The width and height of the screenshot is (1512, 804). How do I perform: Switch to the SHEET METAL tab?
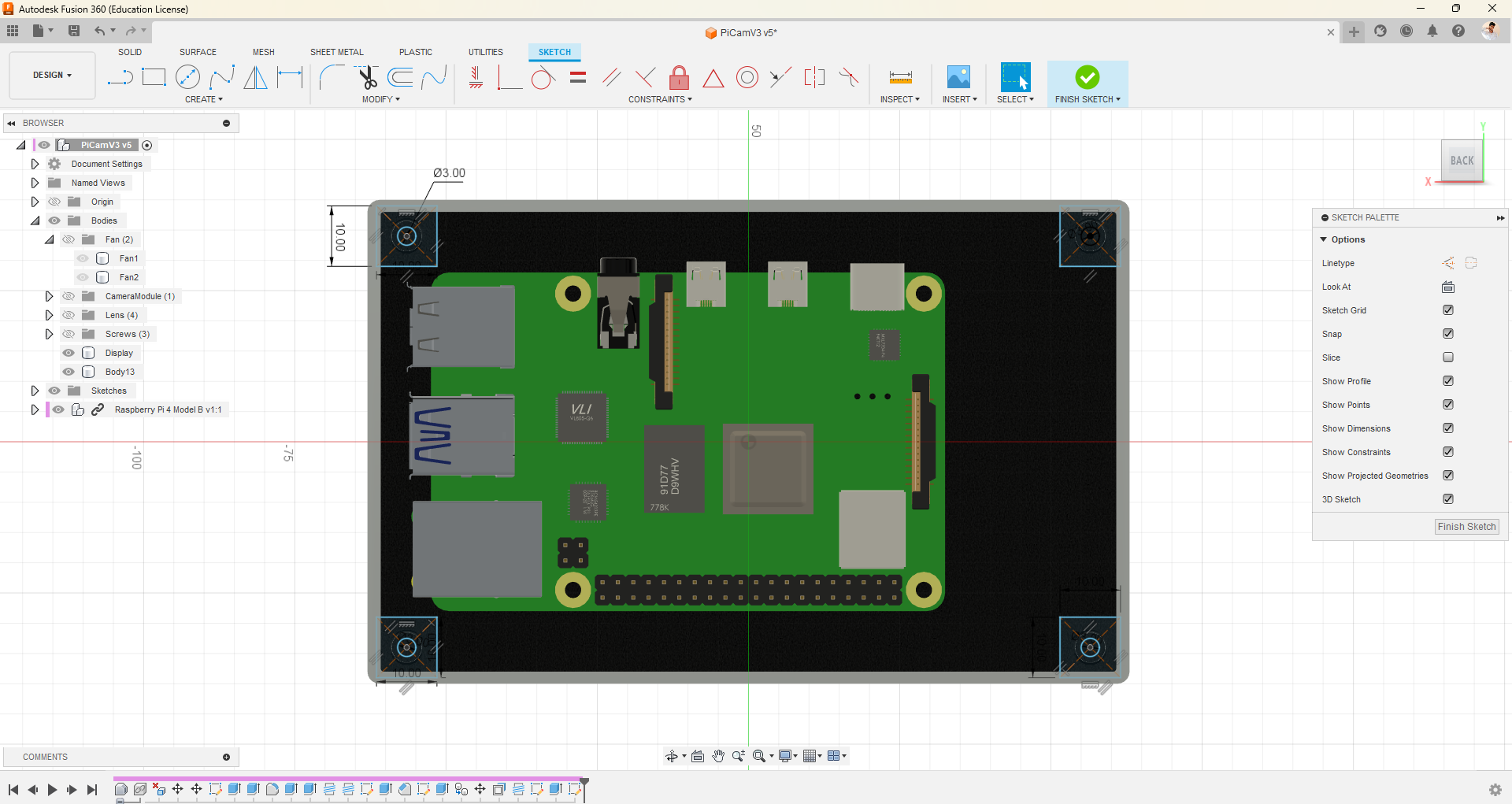337,52
